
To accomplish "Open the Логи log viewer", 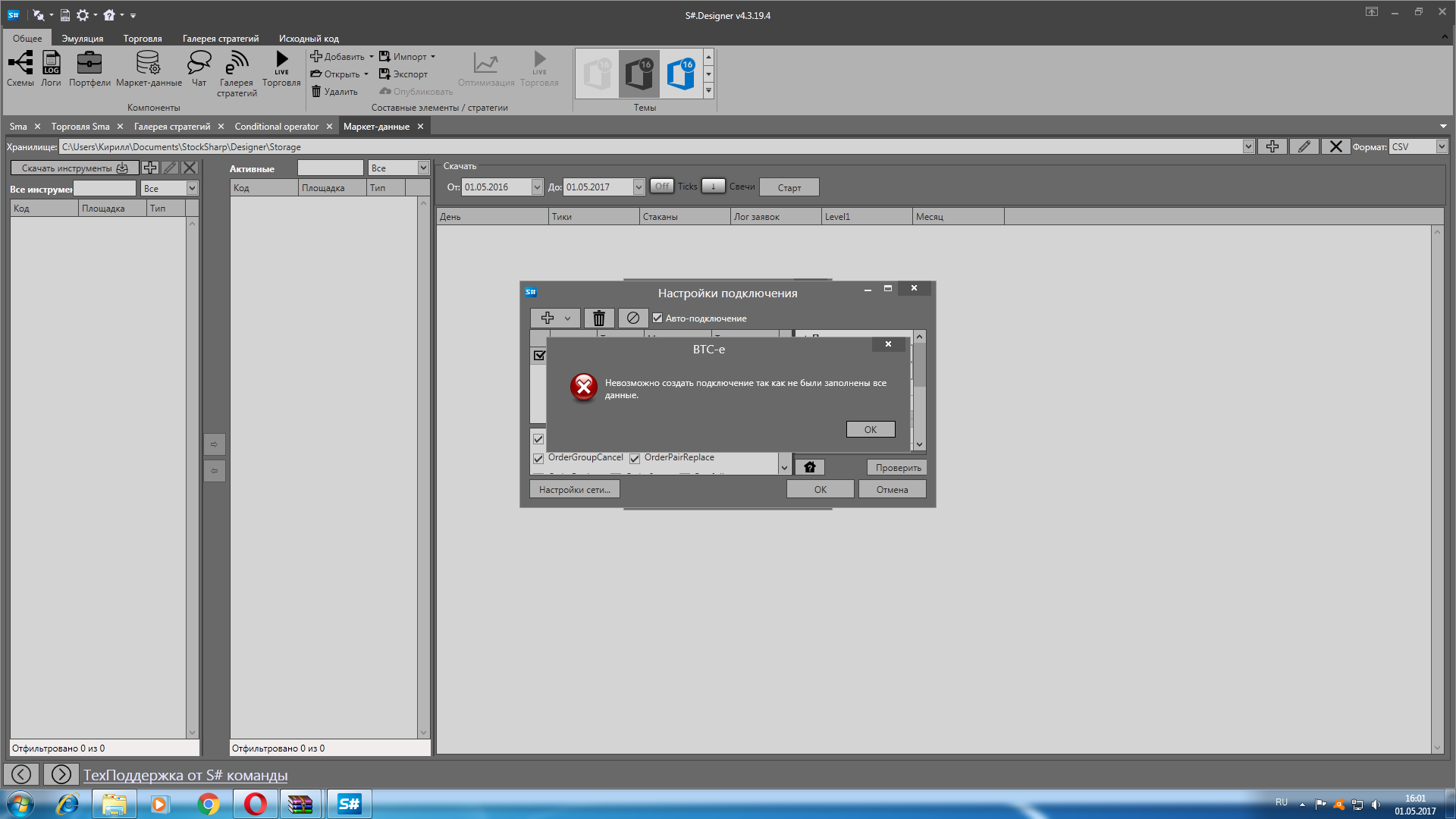I will (51, 69).
